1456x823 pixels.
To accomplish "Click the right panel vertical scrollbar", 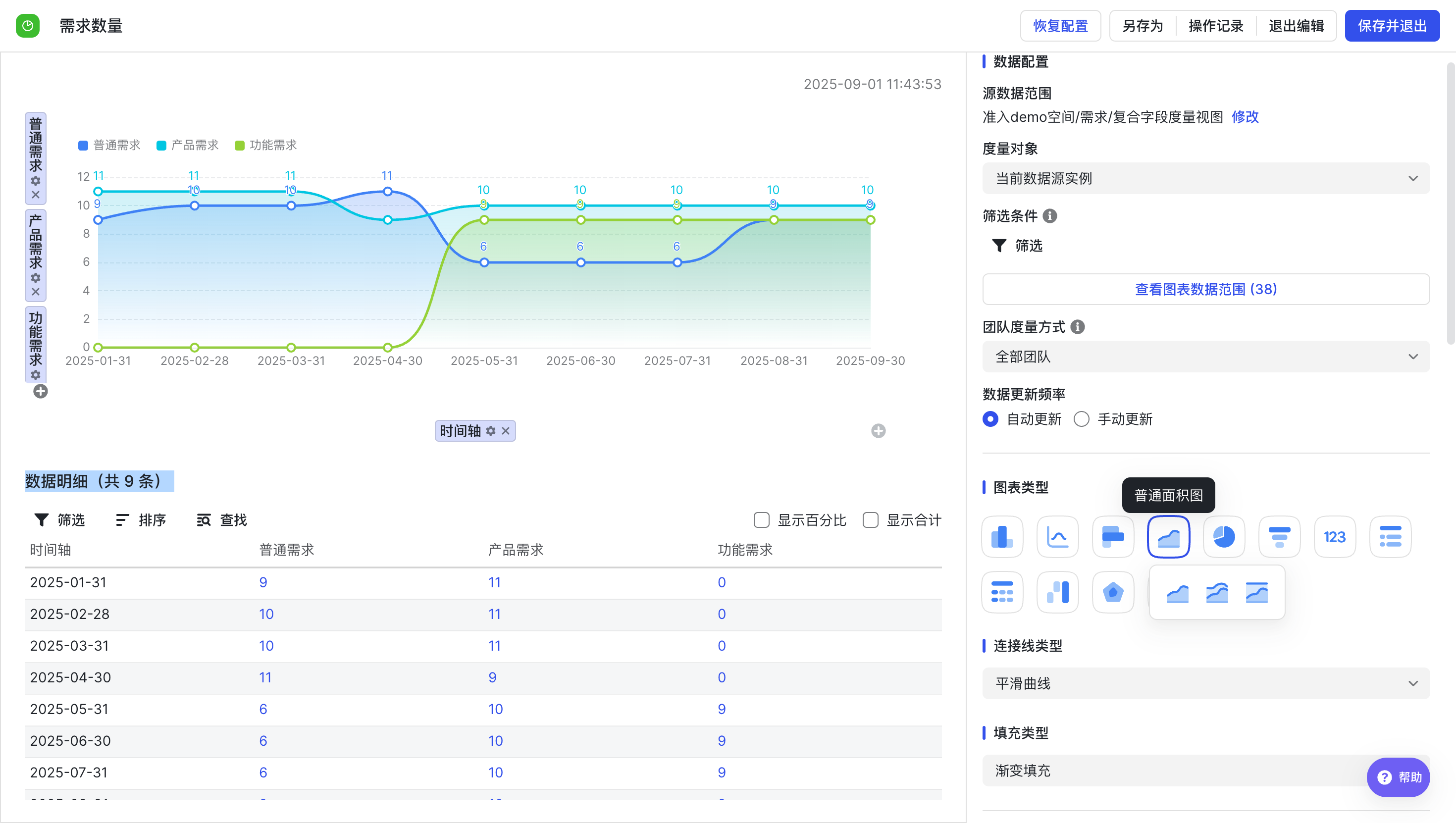I will pos(1451,204).
